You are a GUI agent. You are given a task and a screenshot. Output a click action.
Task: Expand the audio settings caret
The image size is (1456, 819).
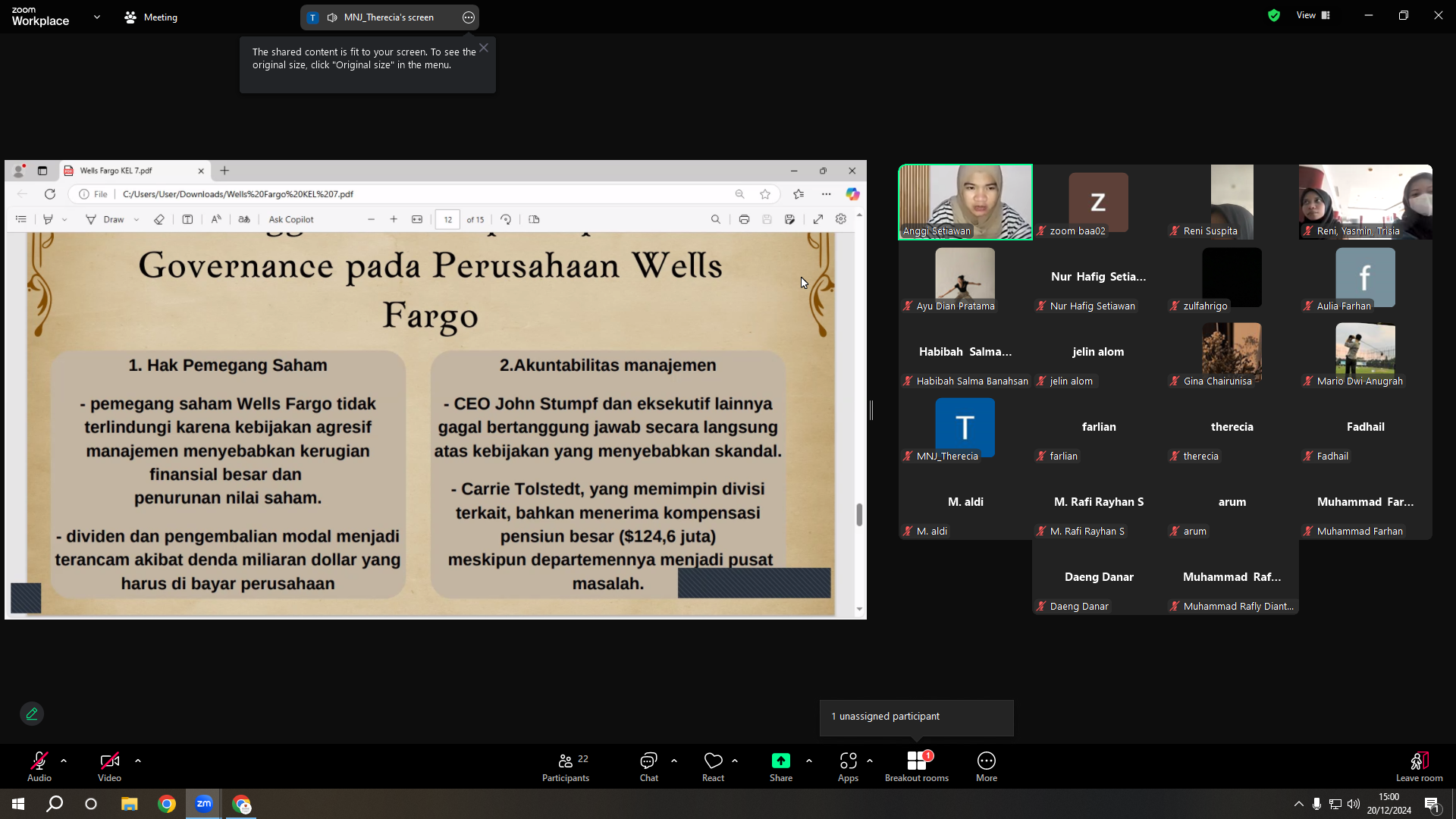[x=64, y=760]
